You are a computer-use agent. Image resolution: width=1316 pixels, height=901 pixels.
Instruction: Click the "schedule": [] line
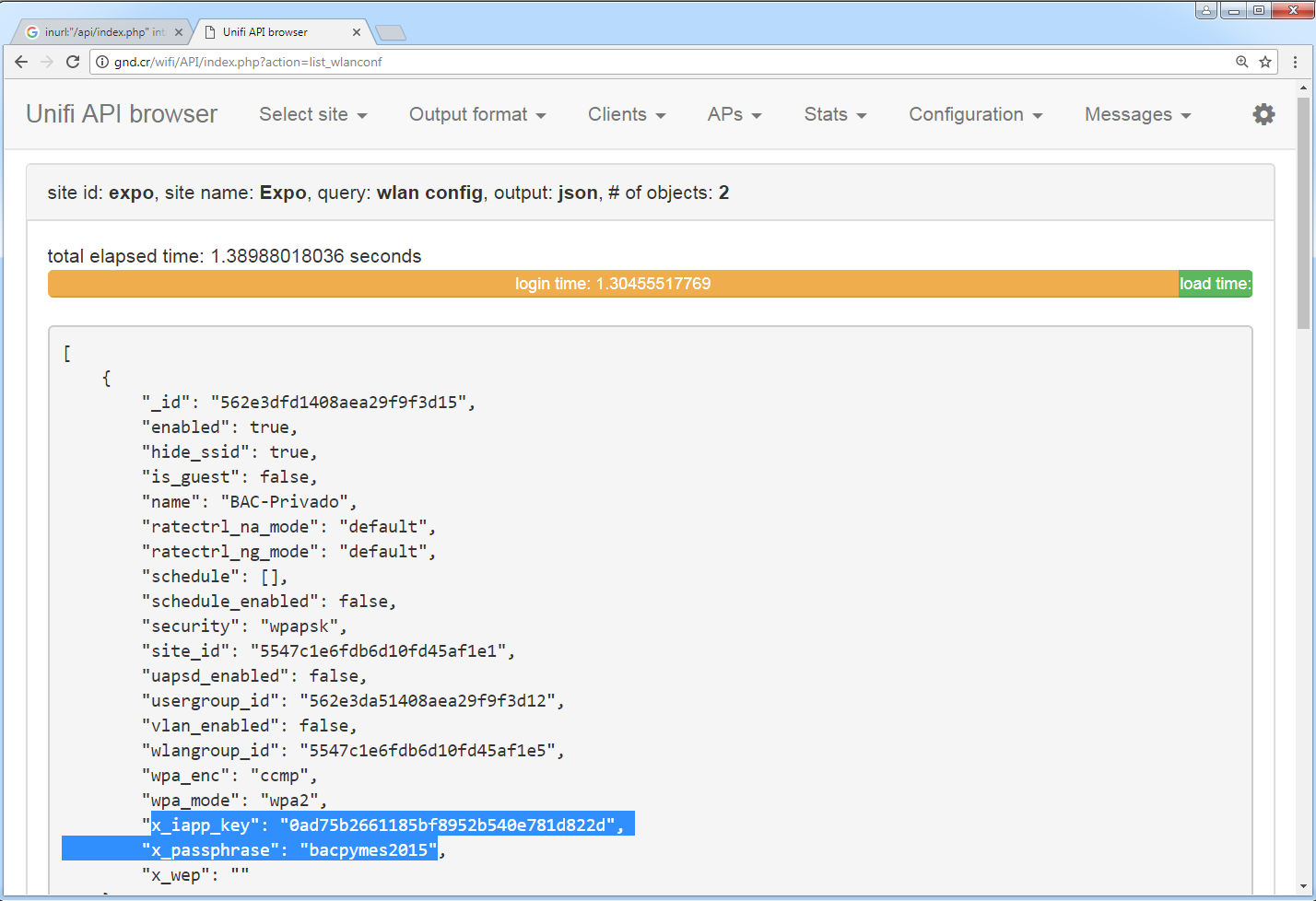coord(215,577)
